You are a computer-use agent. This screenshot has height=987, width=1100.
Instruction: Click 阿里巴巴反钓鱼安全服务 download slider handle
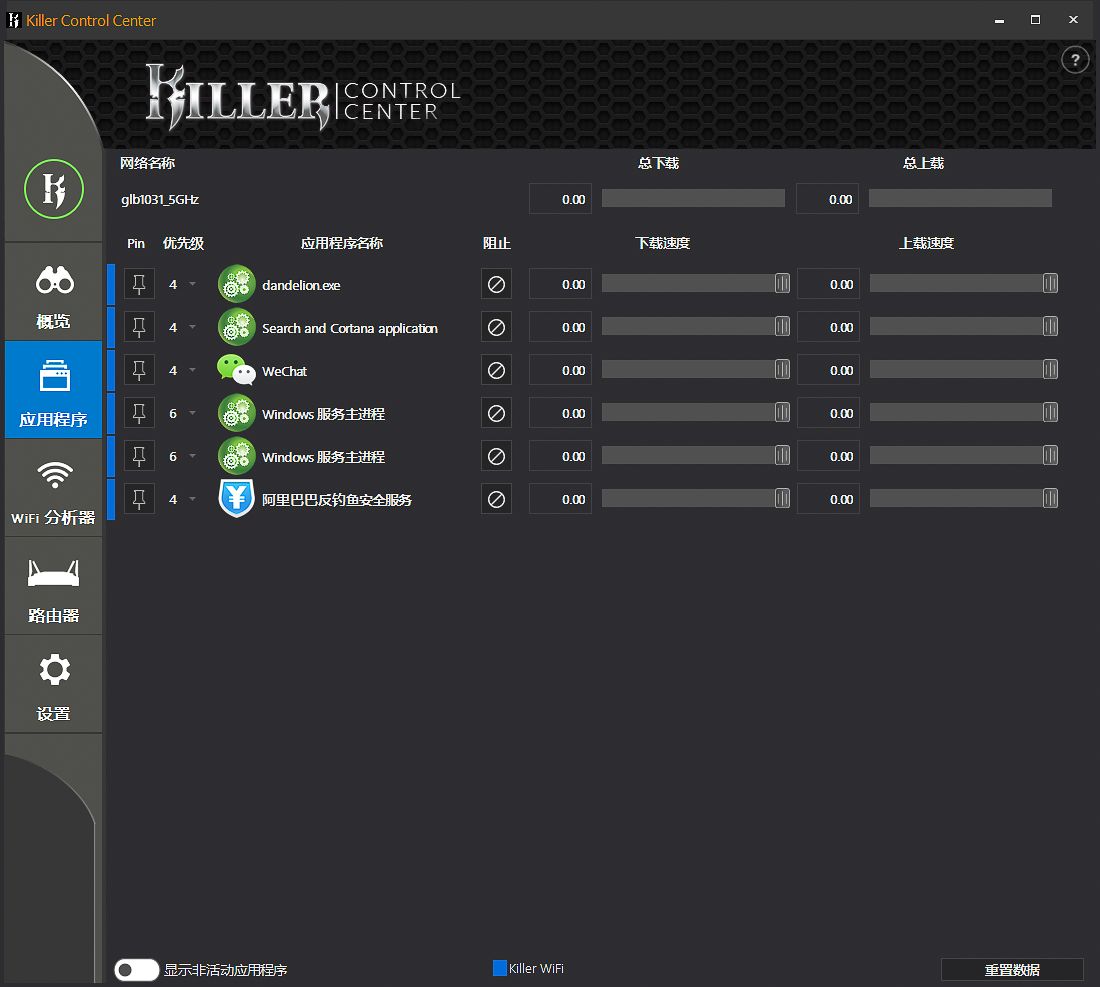782,499
